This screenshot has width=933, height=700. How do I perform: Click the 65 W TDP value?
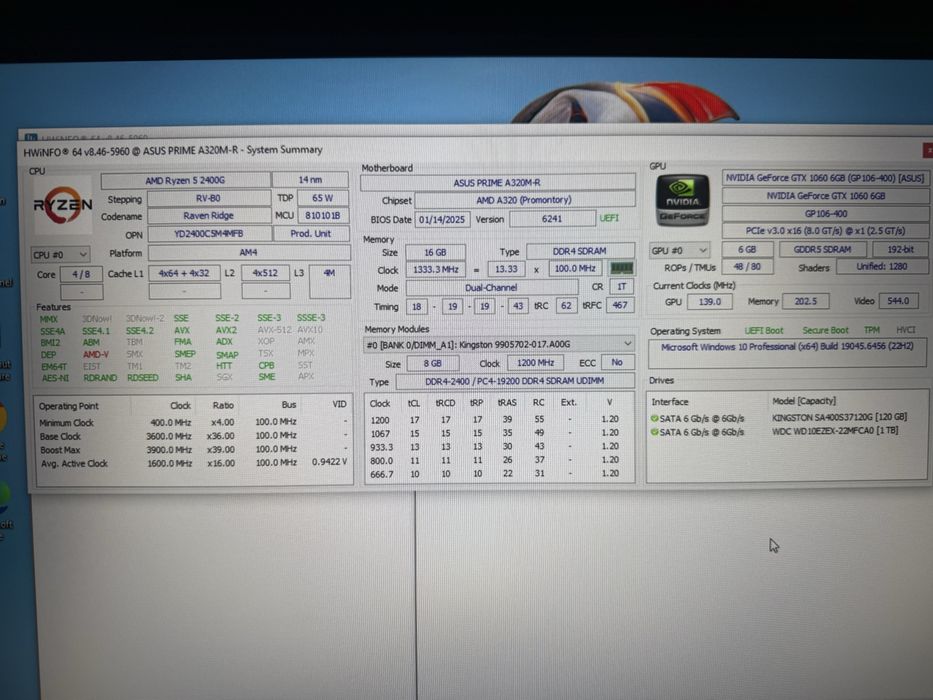pyautogui.click(x=323, y=198)
